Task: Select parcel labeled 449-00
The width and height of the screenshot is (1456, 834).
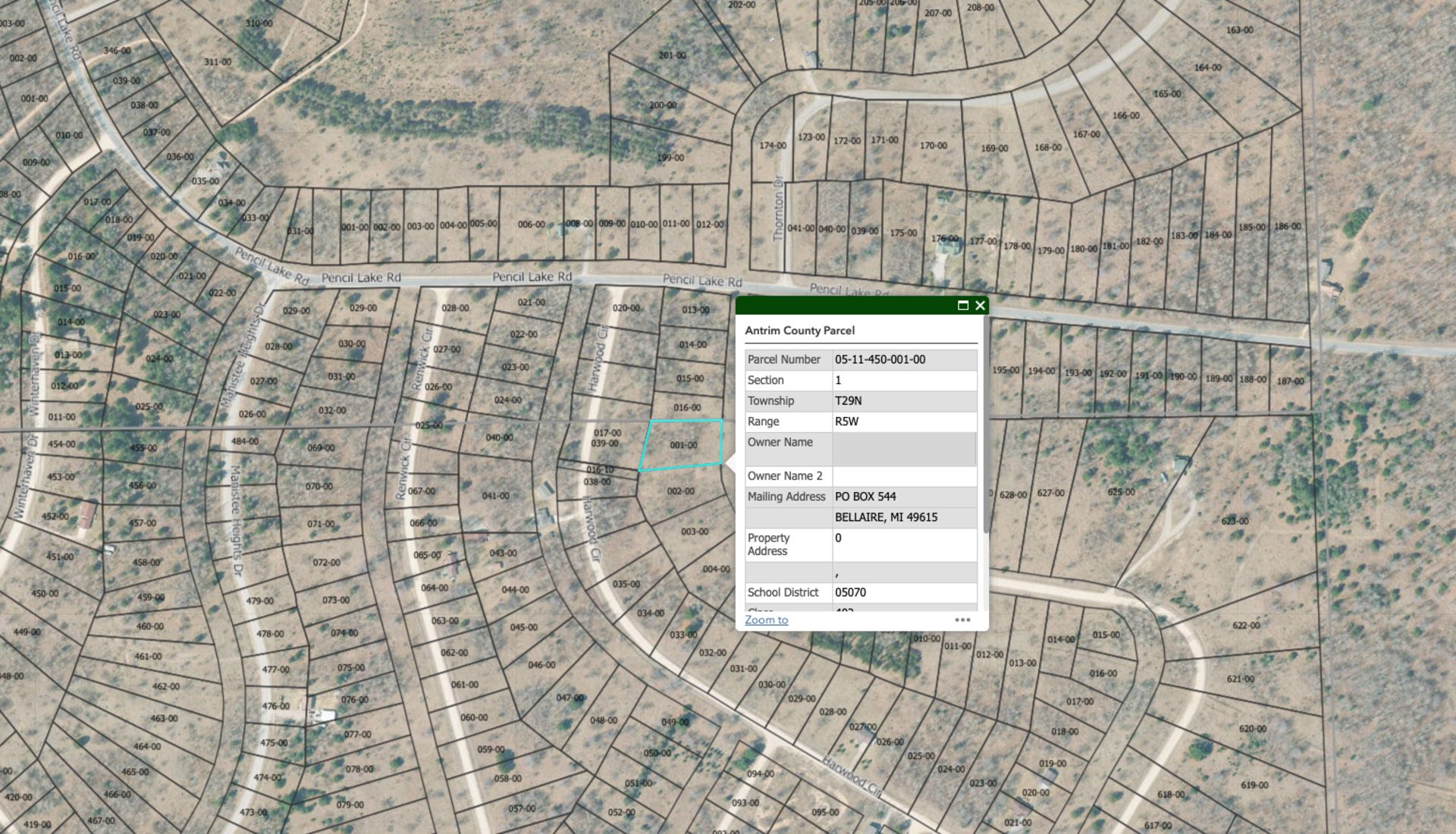Action: click(x=27, y=632)
